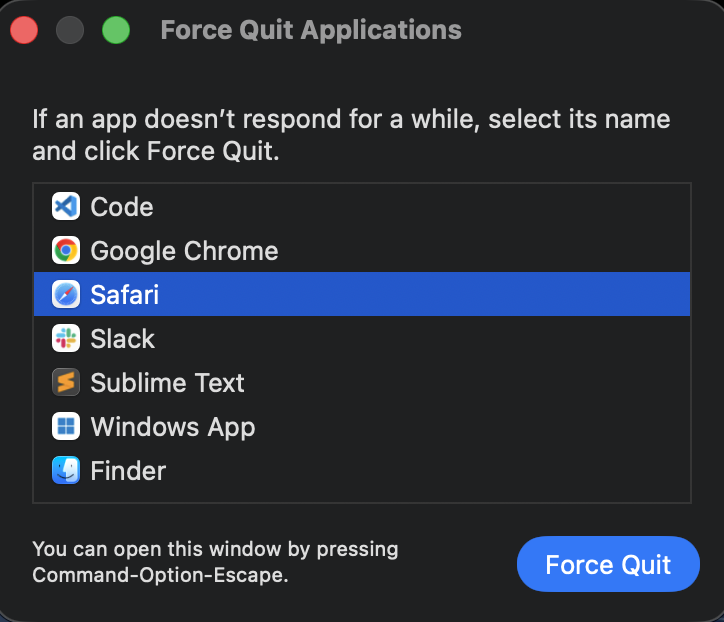Click the Visual Studio Code icon

tap(66, 207)
